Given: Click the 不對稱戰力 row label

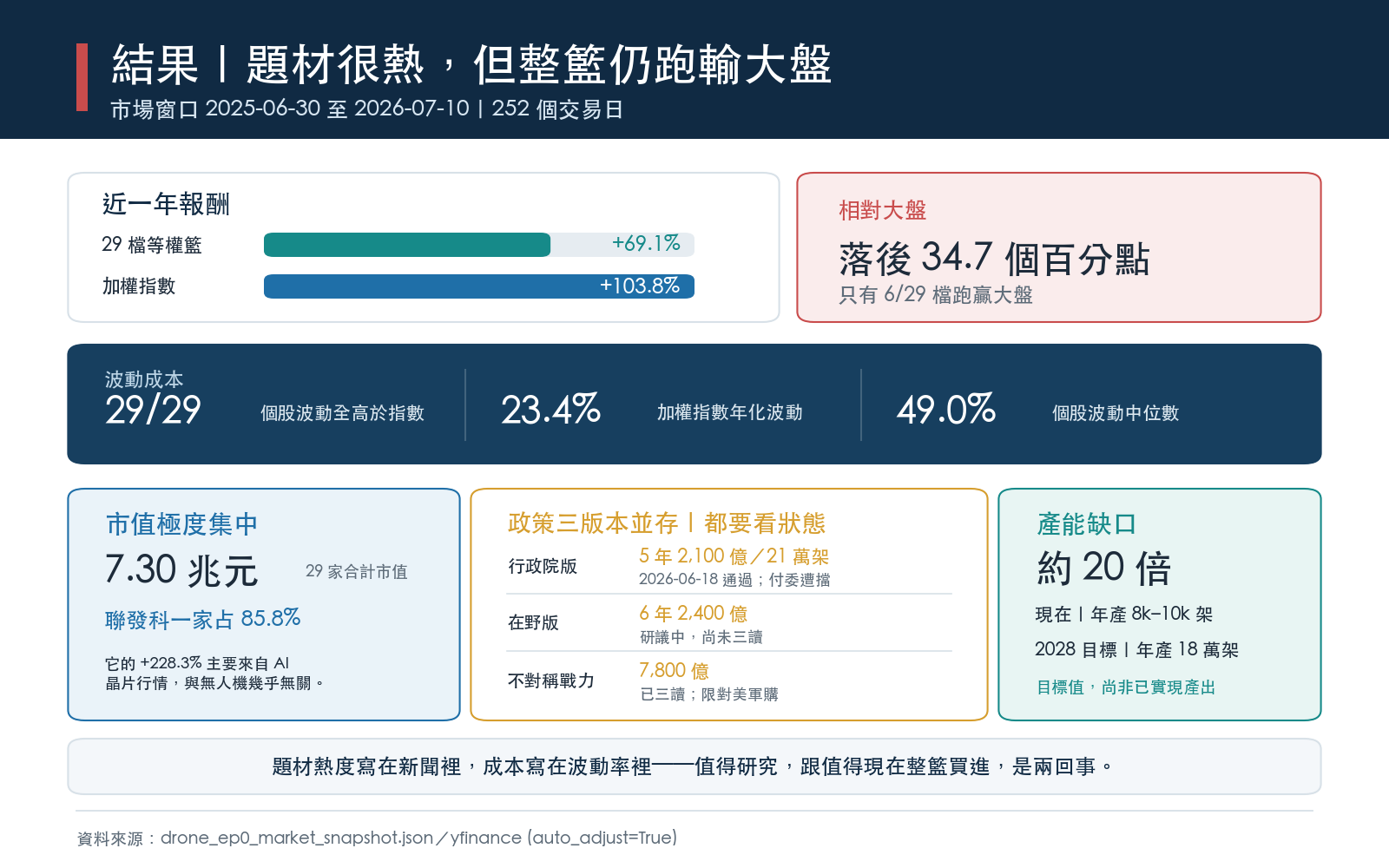Looking at the screenshot, I should tap(551, 681).
